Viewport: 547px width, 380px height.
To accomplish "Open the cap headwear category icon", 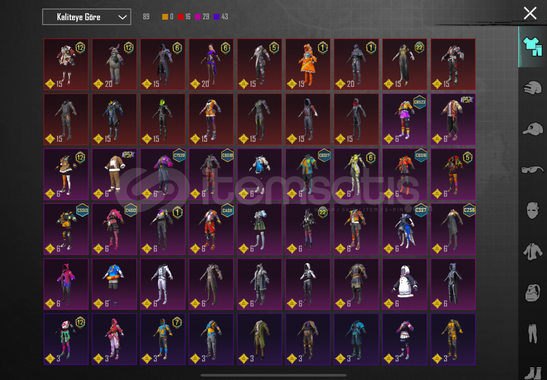I will [x=532, y=129].
